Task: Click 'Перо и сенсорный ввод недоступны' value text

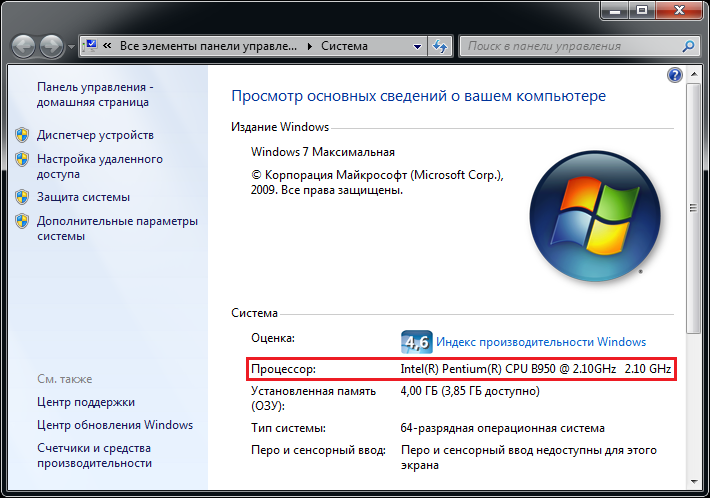Action: 529,457
